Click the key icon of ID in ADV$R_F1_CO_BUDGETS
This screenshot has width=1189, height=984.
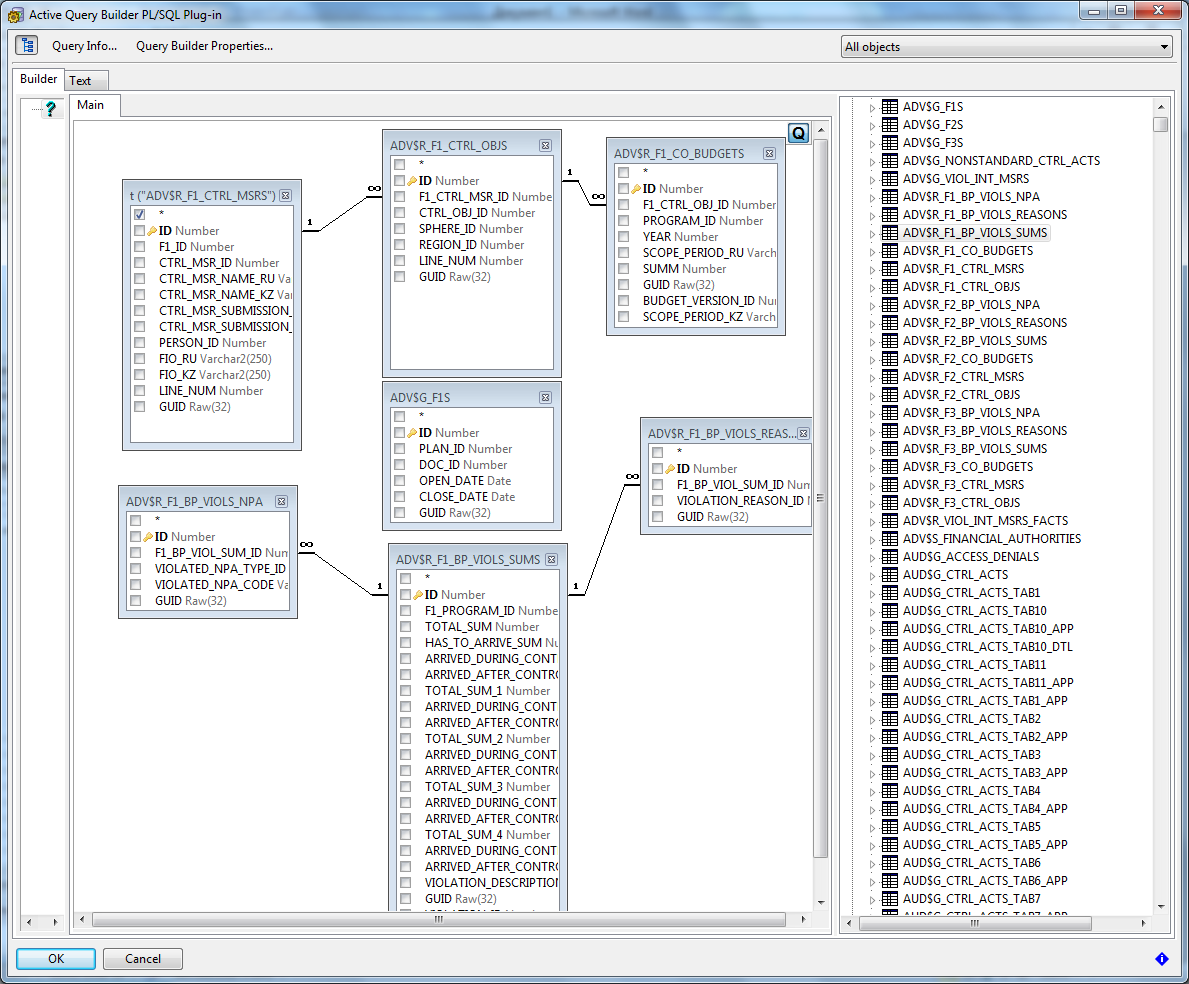point(635,189)
